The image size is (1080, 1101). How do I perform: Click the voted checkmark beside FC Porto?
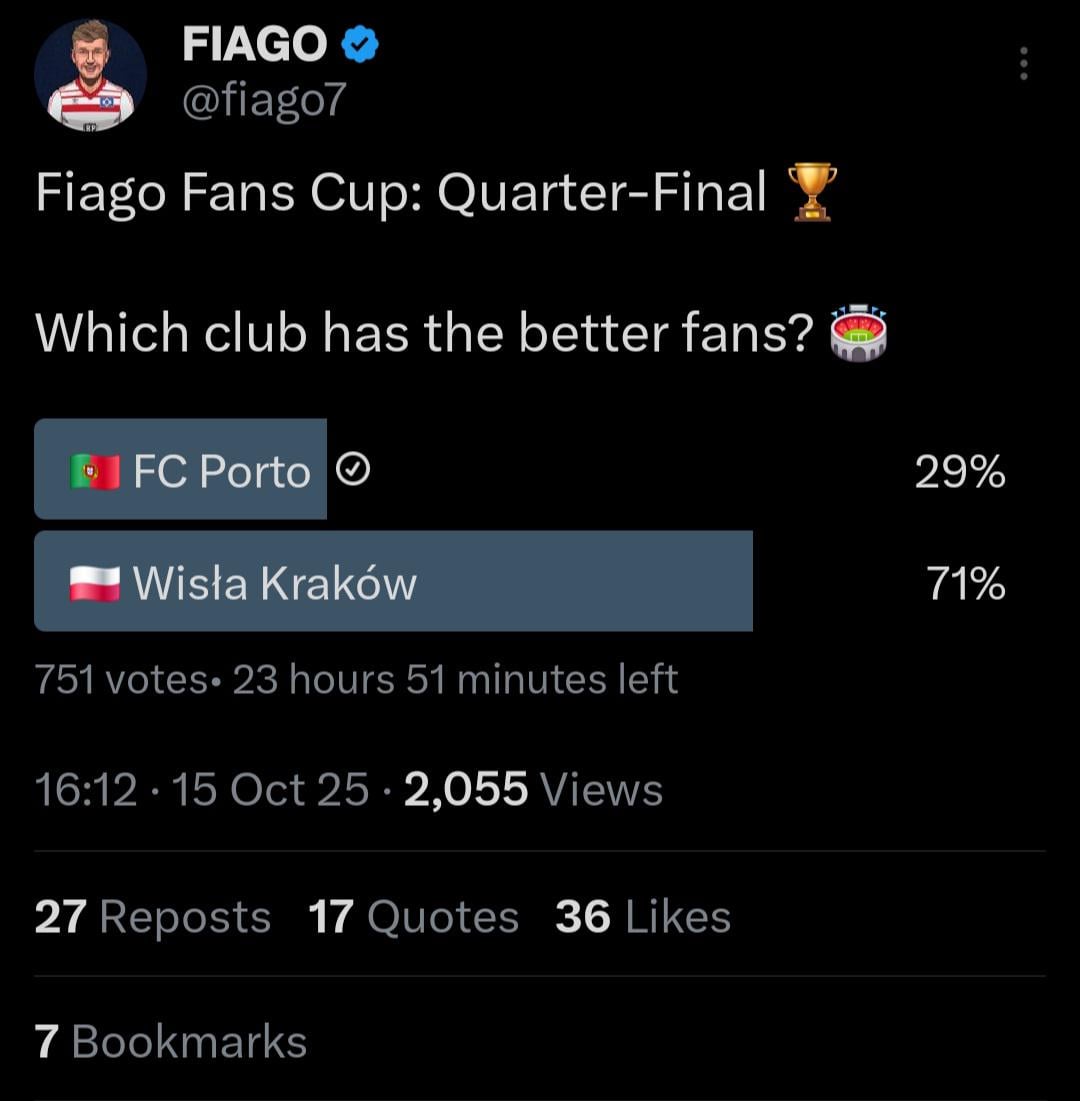tap(353, 469)
